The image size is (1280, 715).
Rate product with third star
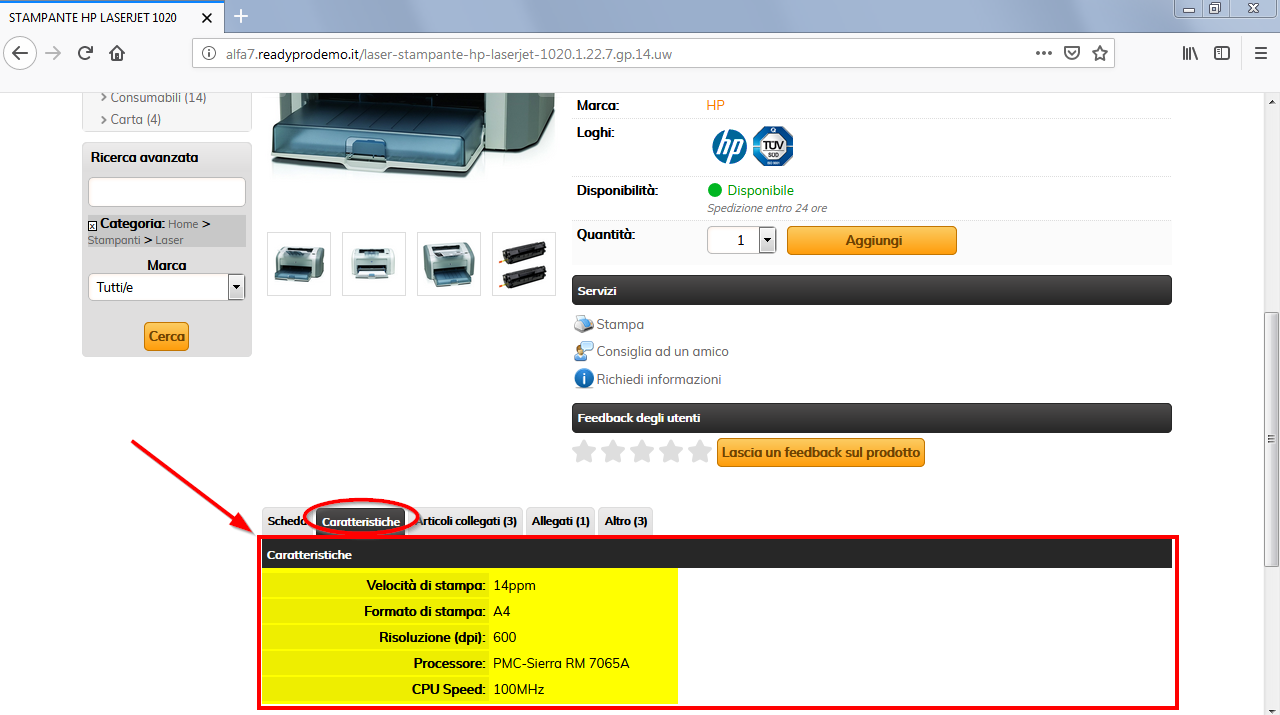coord(642,452)
